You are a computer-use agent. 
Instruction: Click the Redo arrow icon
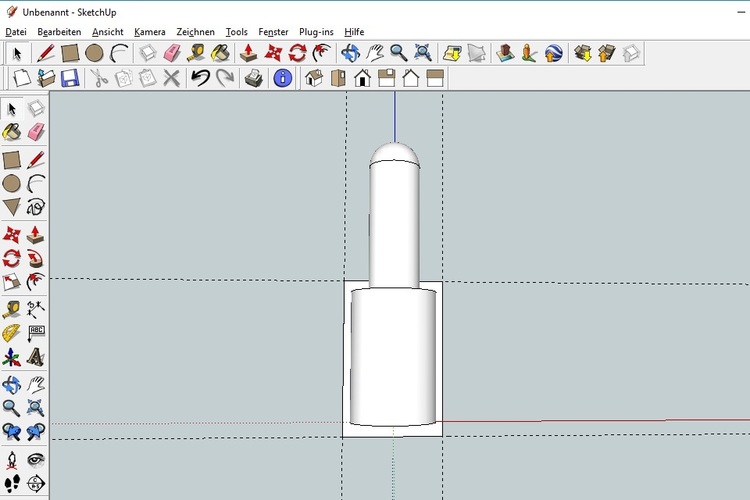coord(225,78)
